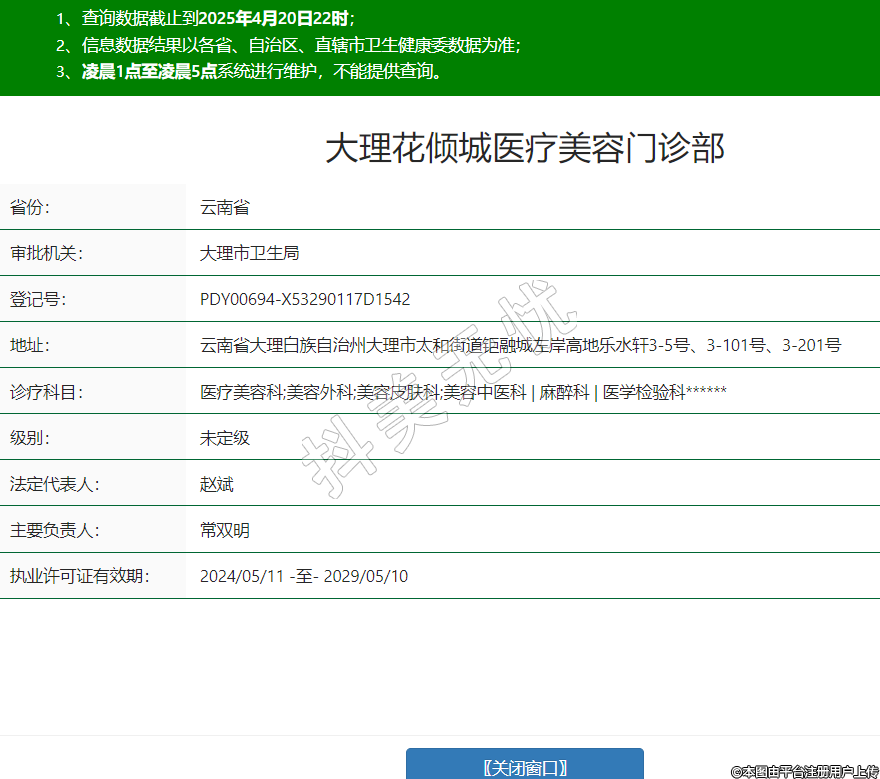Select the person-in-charge name 常双明
The height and width of the screenshot is (779, 880).
pos(224,530)
